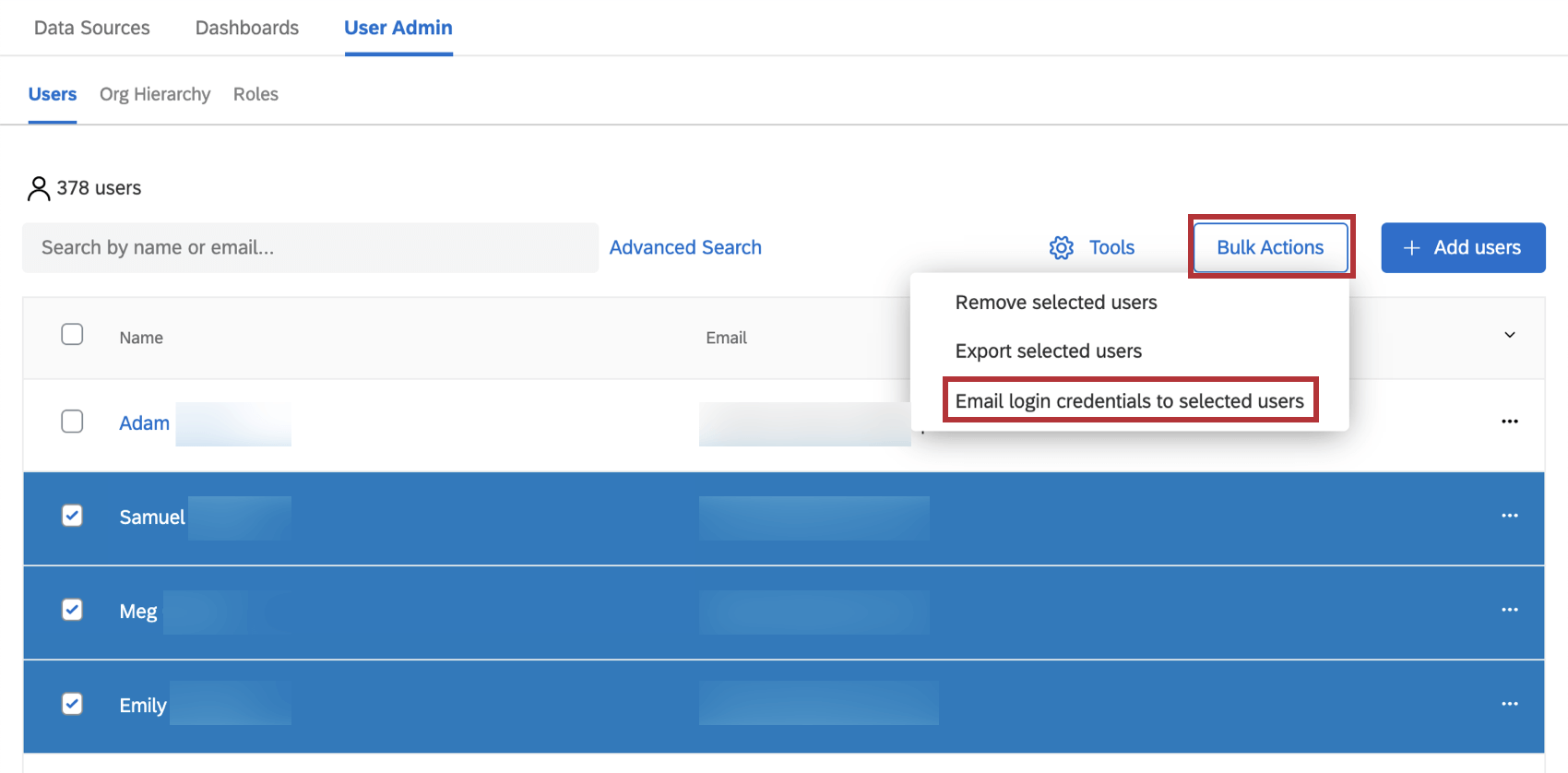Expand the column chevron in table header
The width and height of the screenshot is (1568, 773).
pyautogui.click(x=1510, y=335)
